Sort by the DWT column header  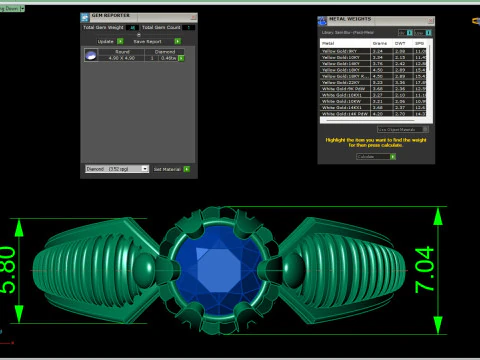tap(403, 43)
